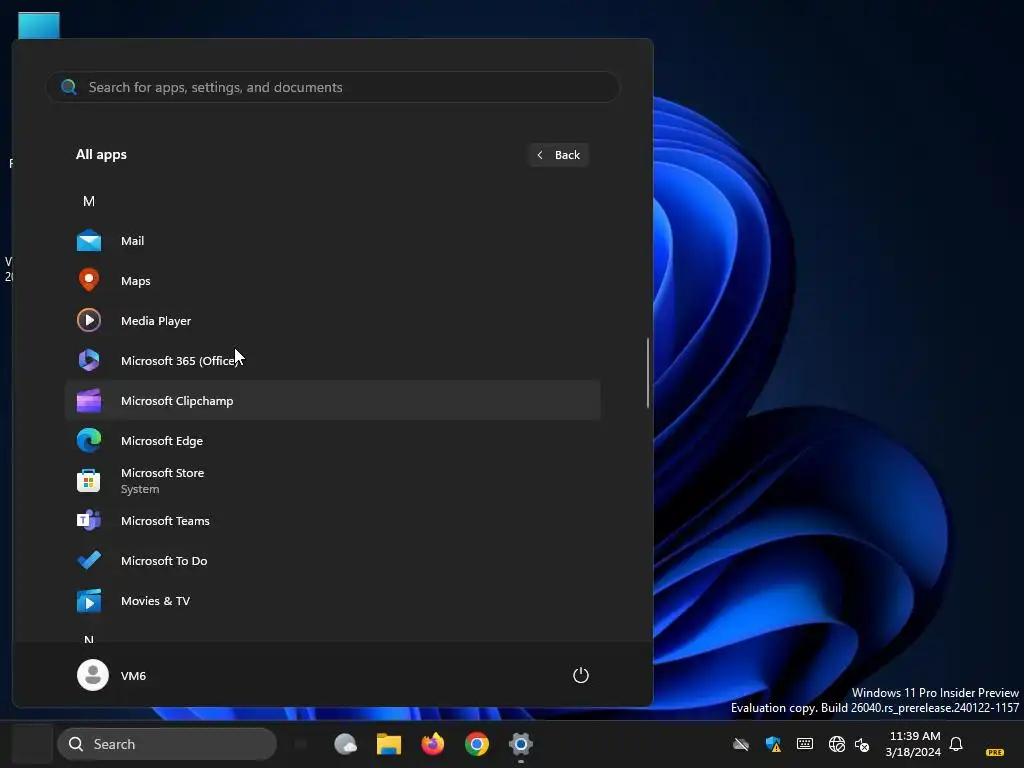Launch Firefox from the taskbar
This screenshot has width=1024, height=768.
click(x=432, y=744)
